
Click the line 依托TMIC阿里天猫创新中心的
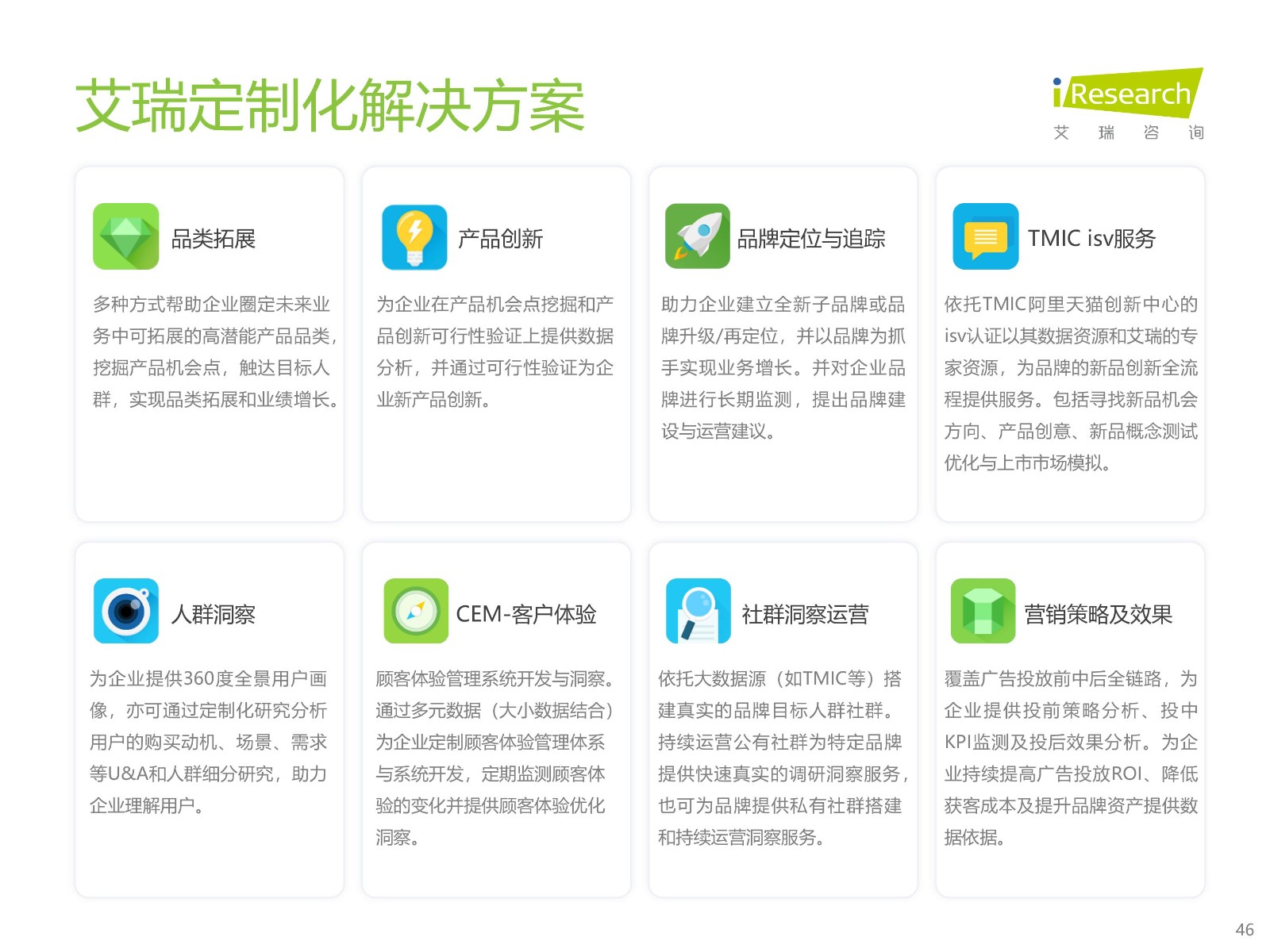pyautogui.click(x=1071, y=305)
